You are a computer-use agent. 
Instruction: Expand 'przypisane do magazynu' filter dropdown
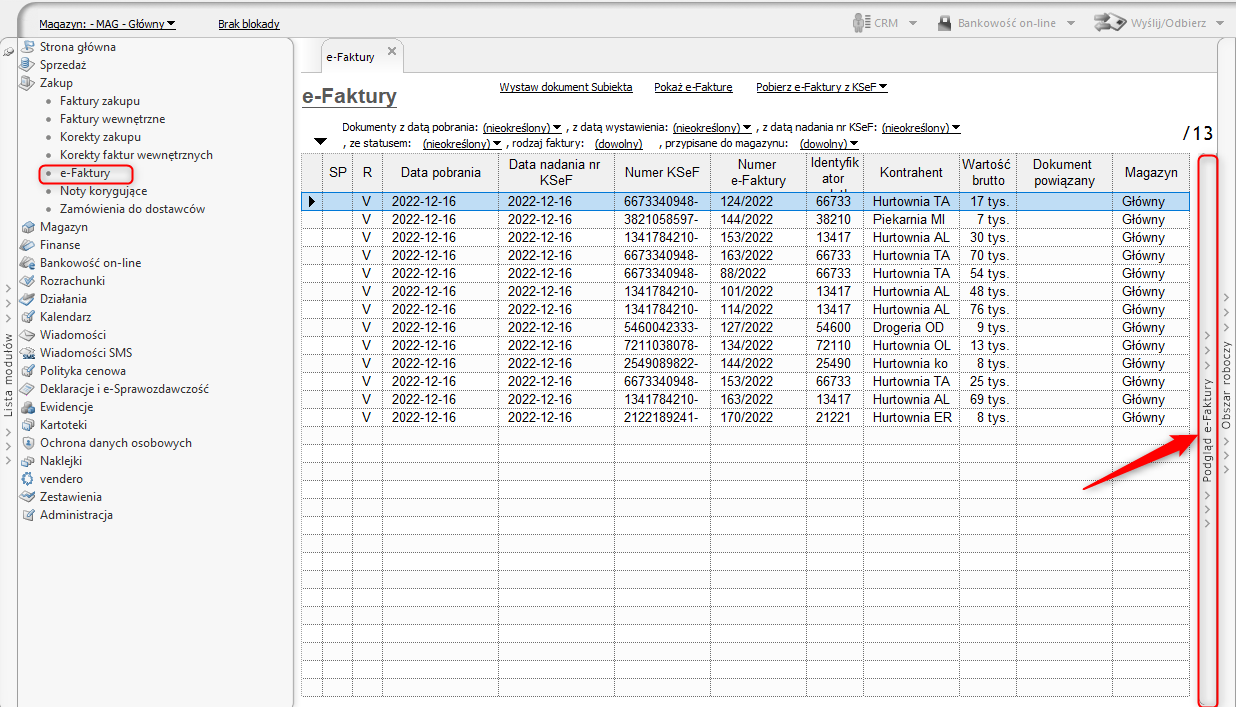tap(829, 144)
